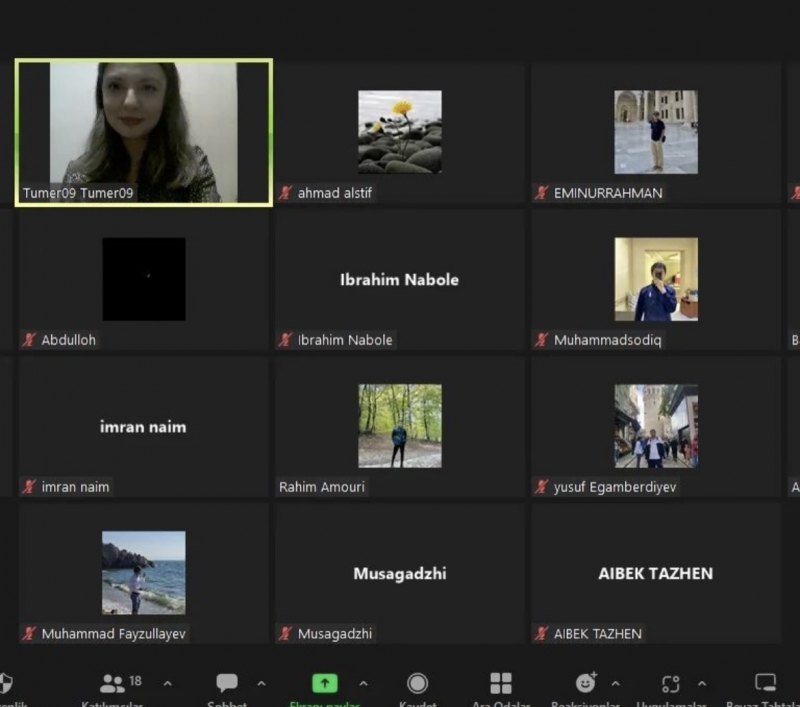Click muted mic icon beside yusuf Egamberdiyev
This screenshot has height=707, width=800.
[542, 487]
